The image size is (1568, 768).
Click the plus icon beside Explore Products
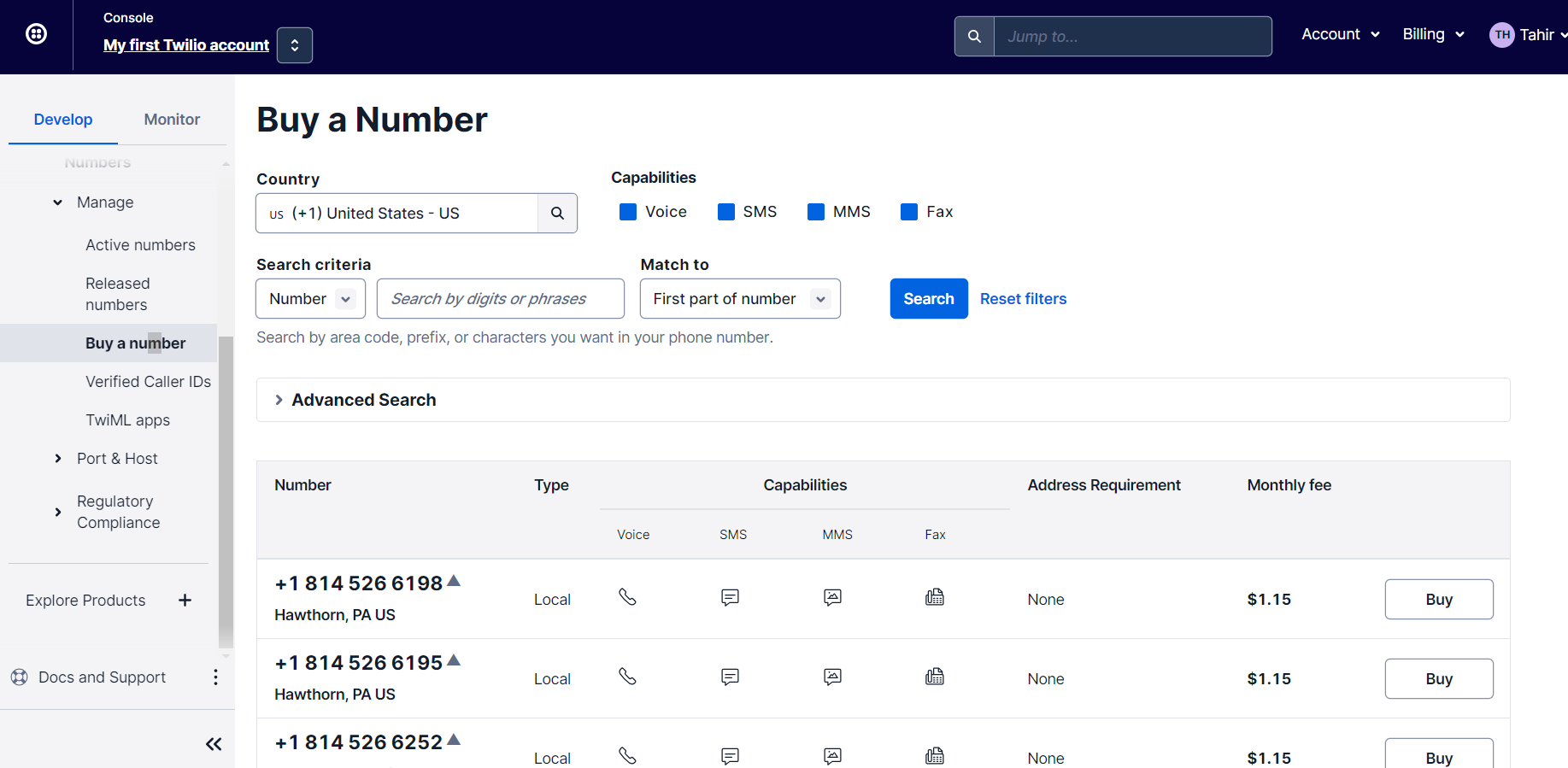(x=185, y=601)
